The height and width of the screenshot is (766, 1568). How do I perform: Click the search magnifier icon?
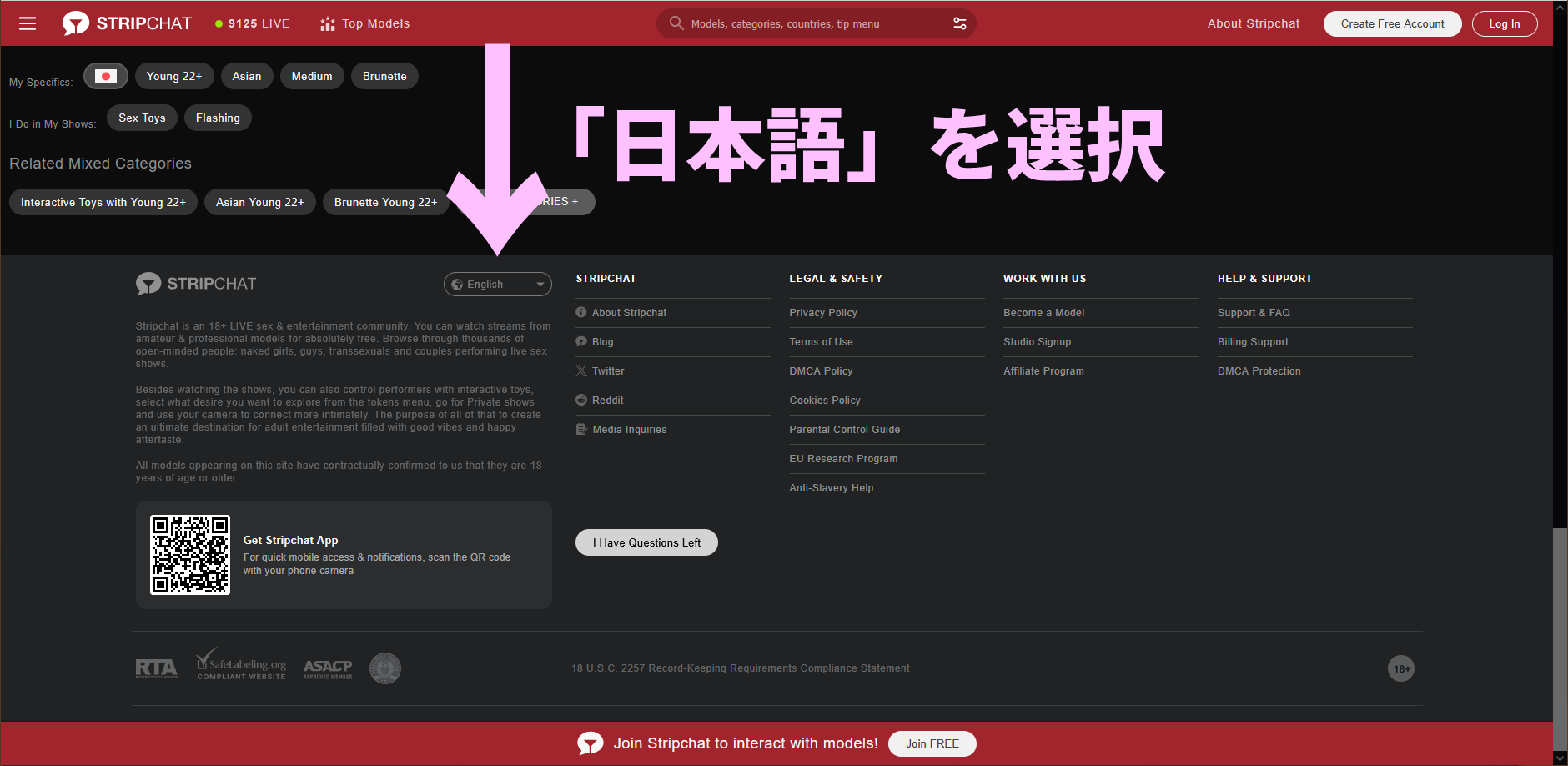[676, 23]
